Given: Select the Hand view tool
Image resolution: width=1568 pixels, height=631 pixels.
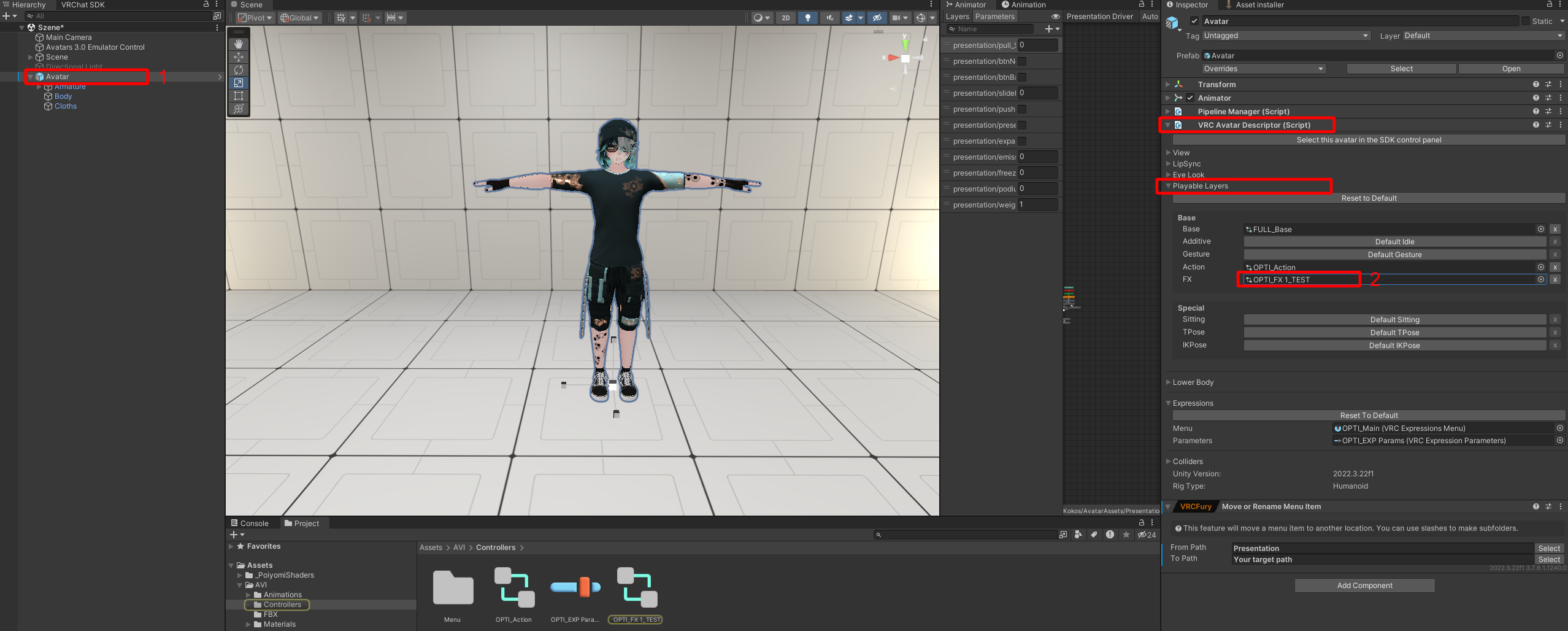Looking at the screenshot, I should 239,44.
